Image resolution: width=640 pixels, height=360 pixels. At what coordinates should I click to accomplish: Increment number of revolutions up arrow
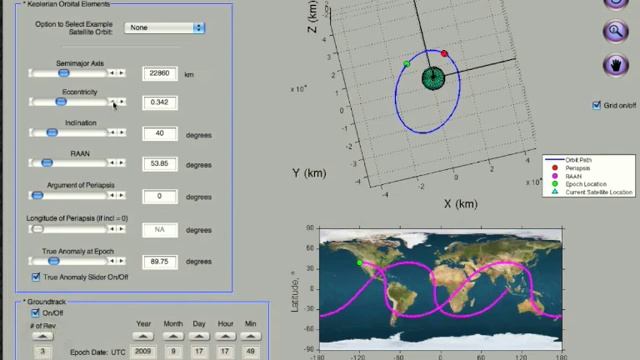(43, 336)
